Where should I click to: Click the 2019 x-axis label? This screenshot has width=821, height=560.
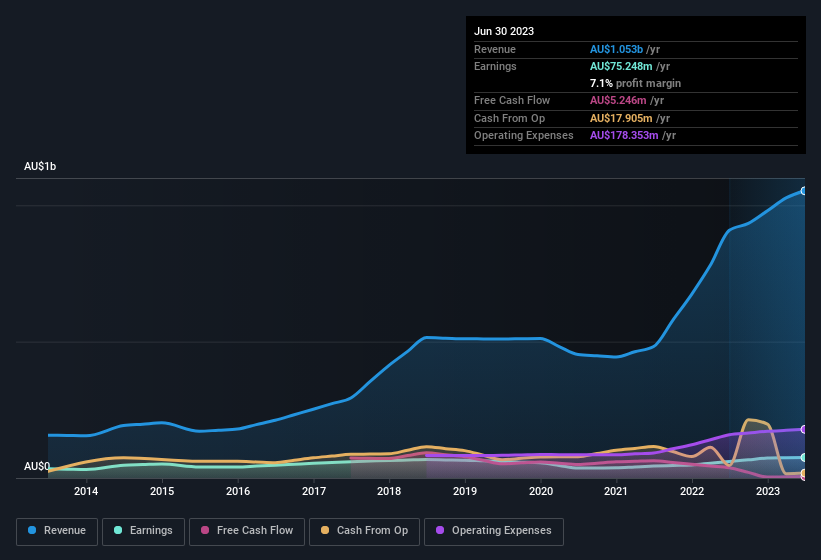465,491
